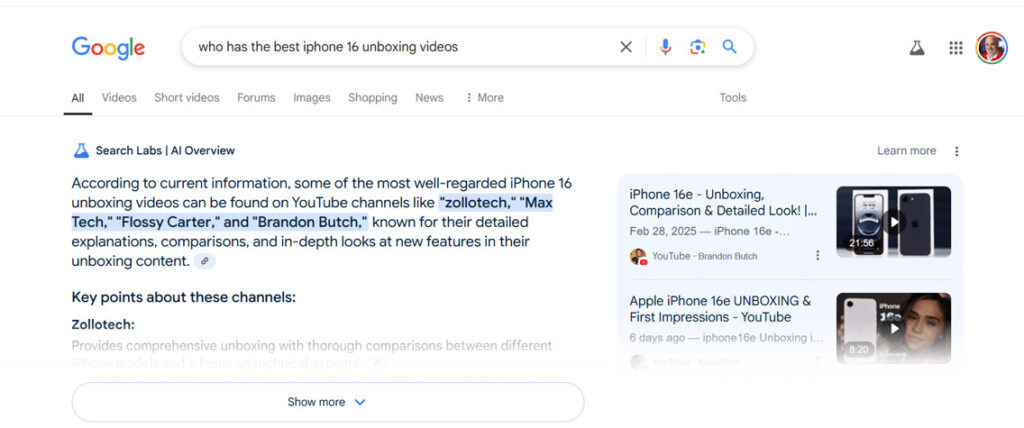Click into the Google search text field
The height and width of the screenshot is (428, 1024).
click(x=400, y=47)
